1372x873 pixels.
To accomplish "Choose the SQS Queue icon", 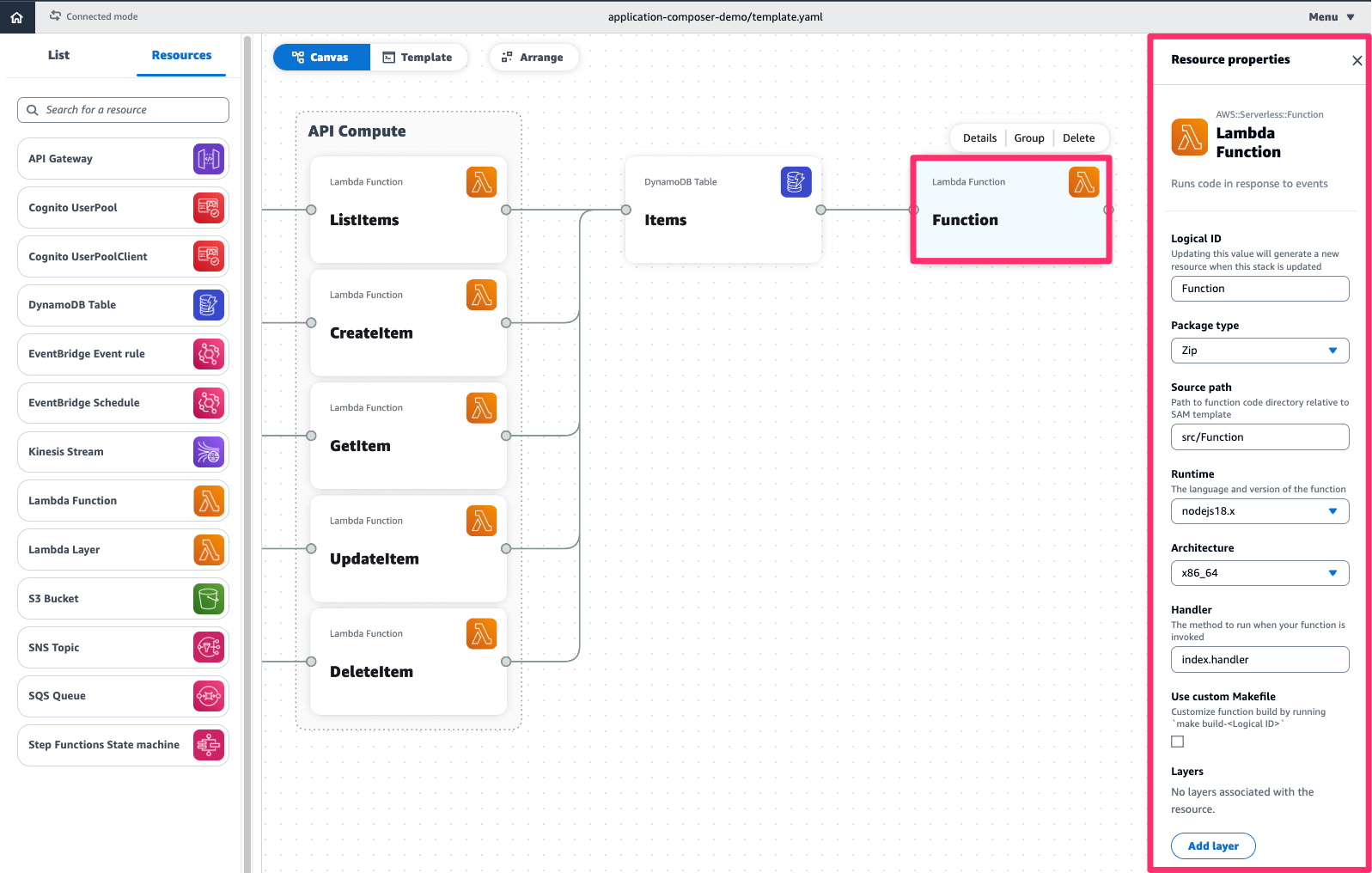I will (x=209, y=696).
